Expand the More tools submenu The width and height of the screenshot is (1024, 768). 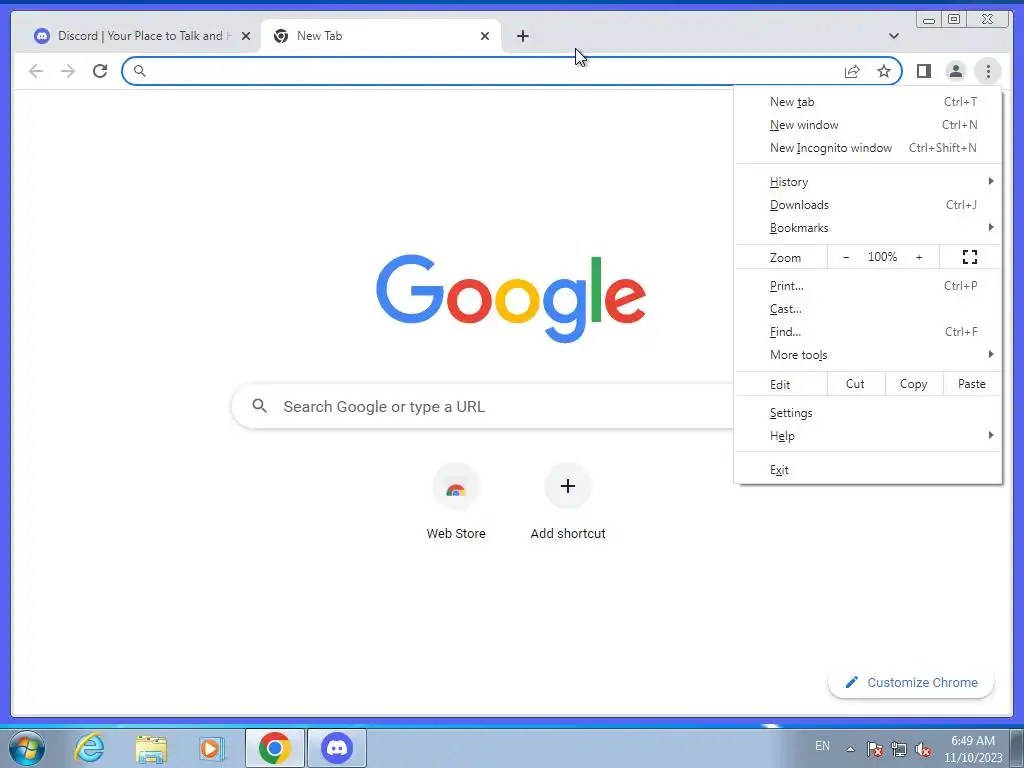(x=868, y=355)
